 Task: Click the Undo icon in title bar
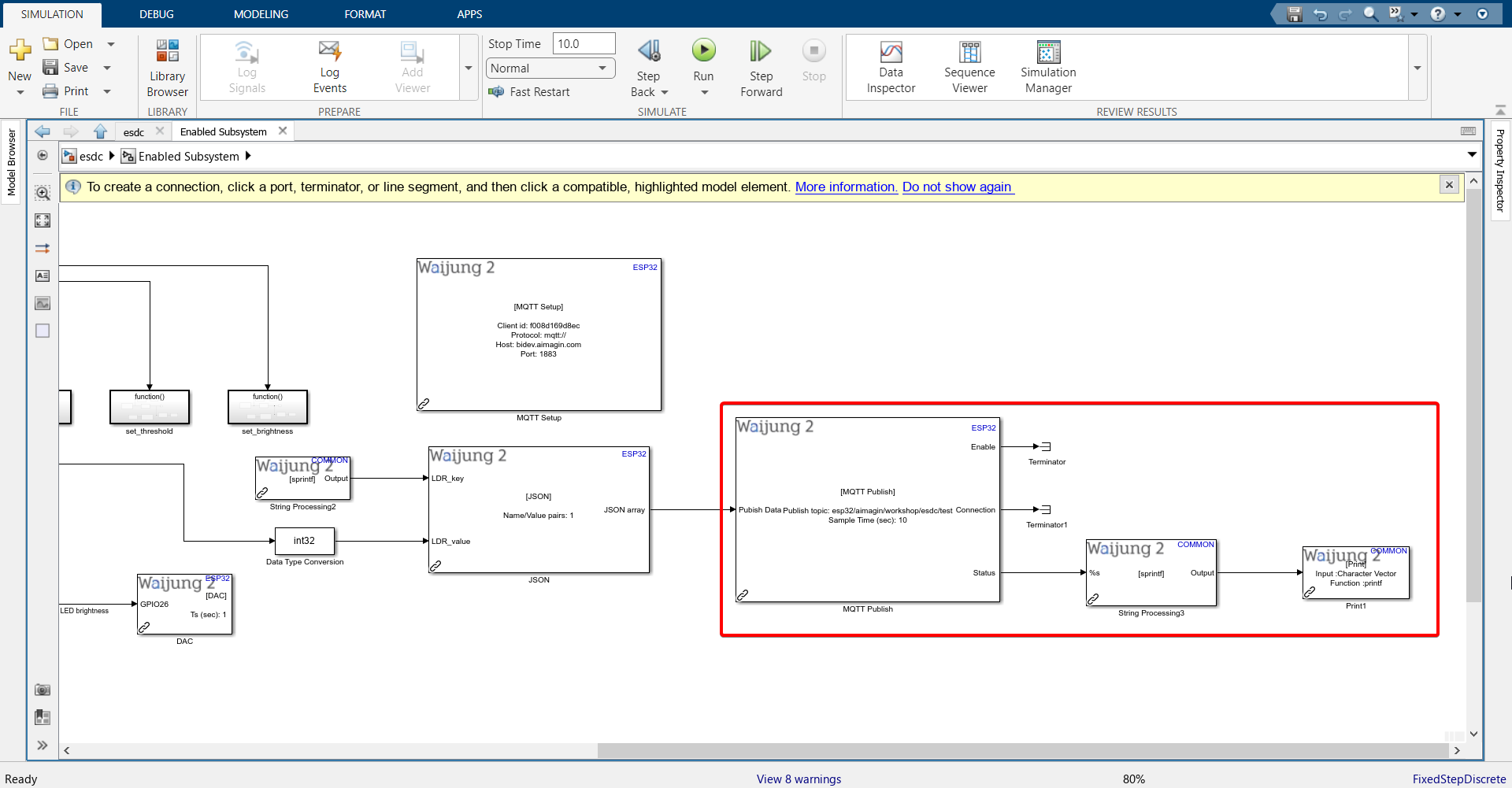pyautogui.click(x=1321, y=14)
